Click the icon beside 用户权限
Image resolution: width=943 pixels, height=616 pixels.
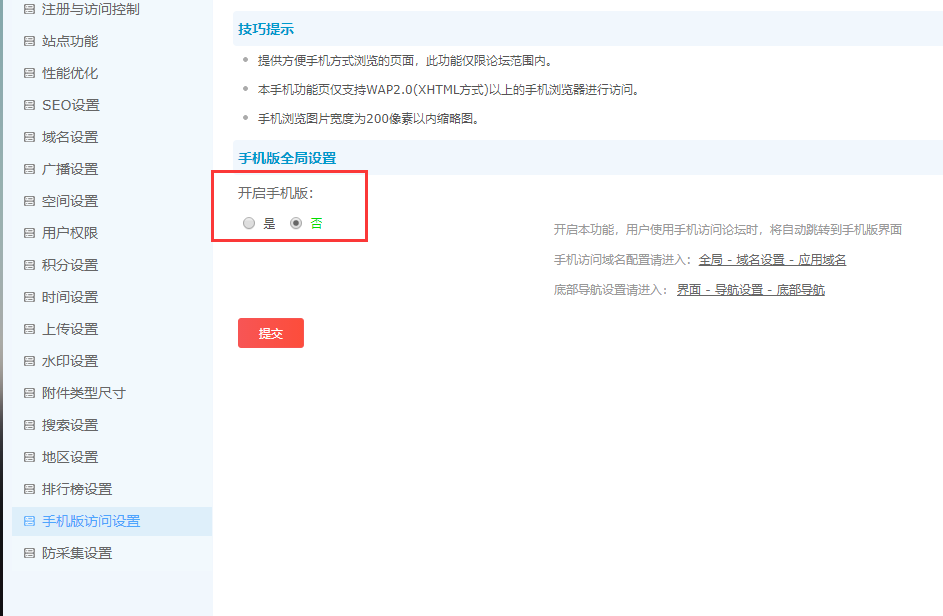pos(29,233)
